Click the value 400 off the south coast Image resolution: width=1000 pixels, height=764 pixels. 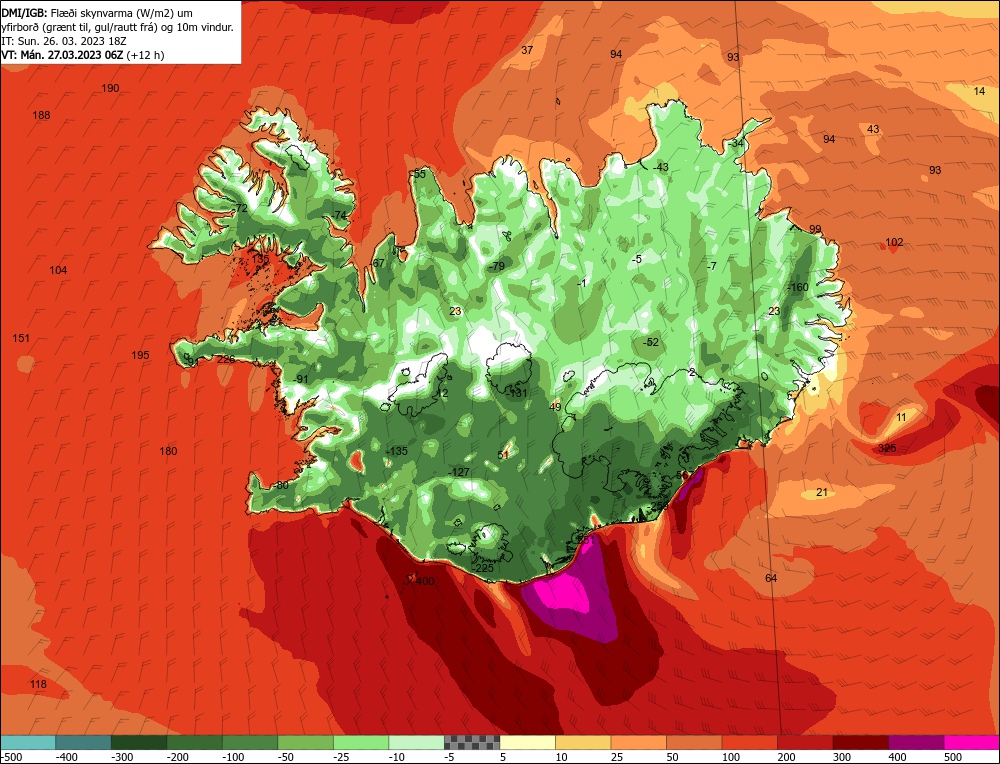(425, 581)
